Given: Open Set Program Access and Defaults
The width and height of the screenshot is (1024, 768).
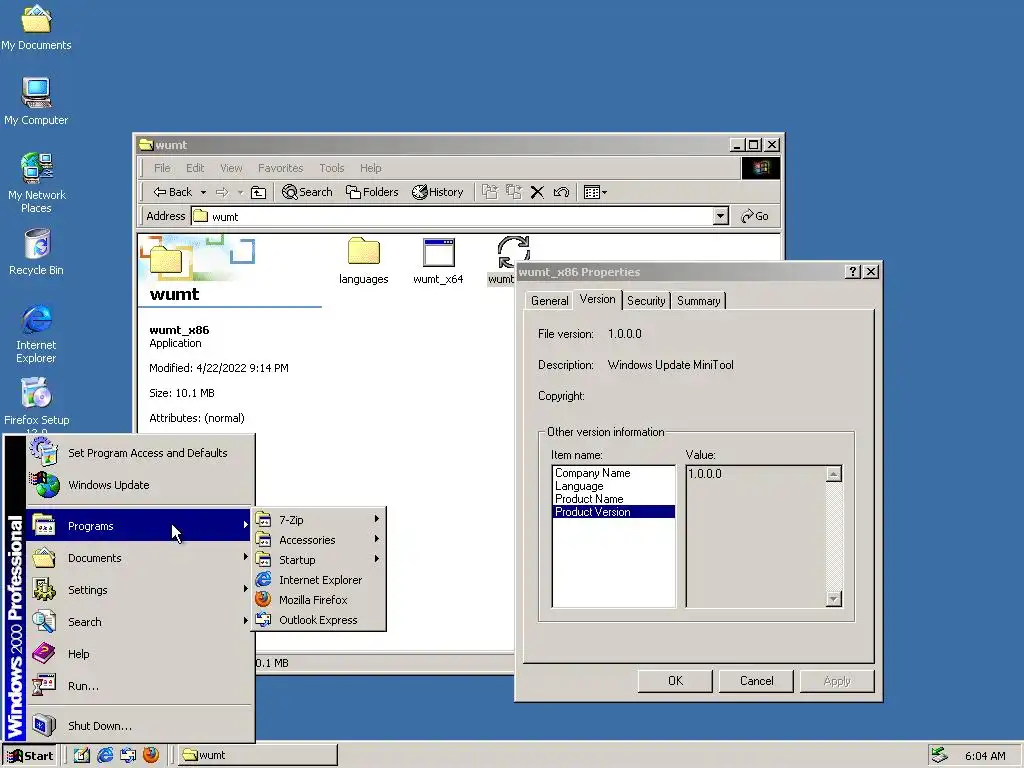Looking at the screenshot, I should pyautogui.click(x=140, y=453).
